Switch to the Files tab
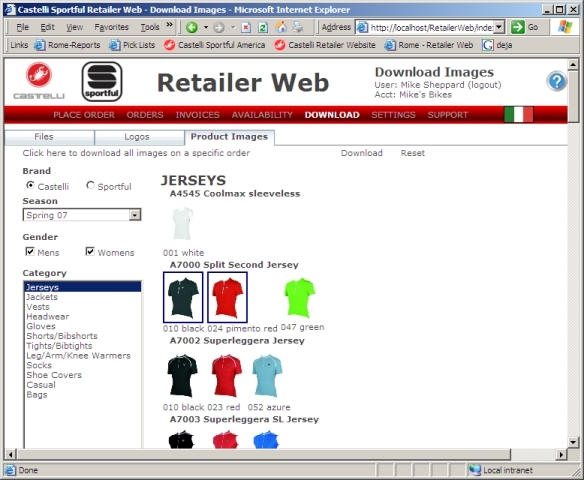The width and height of the screenshot is (584, 480). (x=49, y=137)
